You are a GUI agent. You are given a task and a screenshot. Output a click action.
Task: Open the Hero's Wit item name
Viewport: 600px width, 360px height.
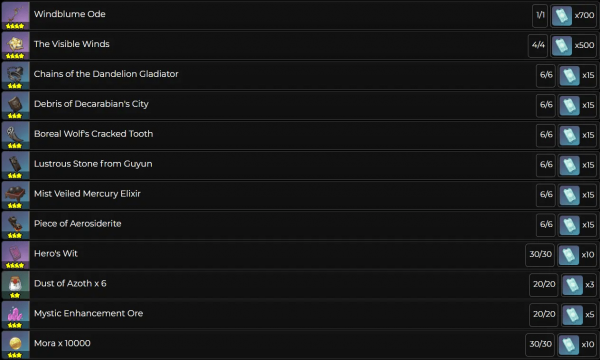[x=55, y=253]
